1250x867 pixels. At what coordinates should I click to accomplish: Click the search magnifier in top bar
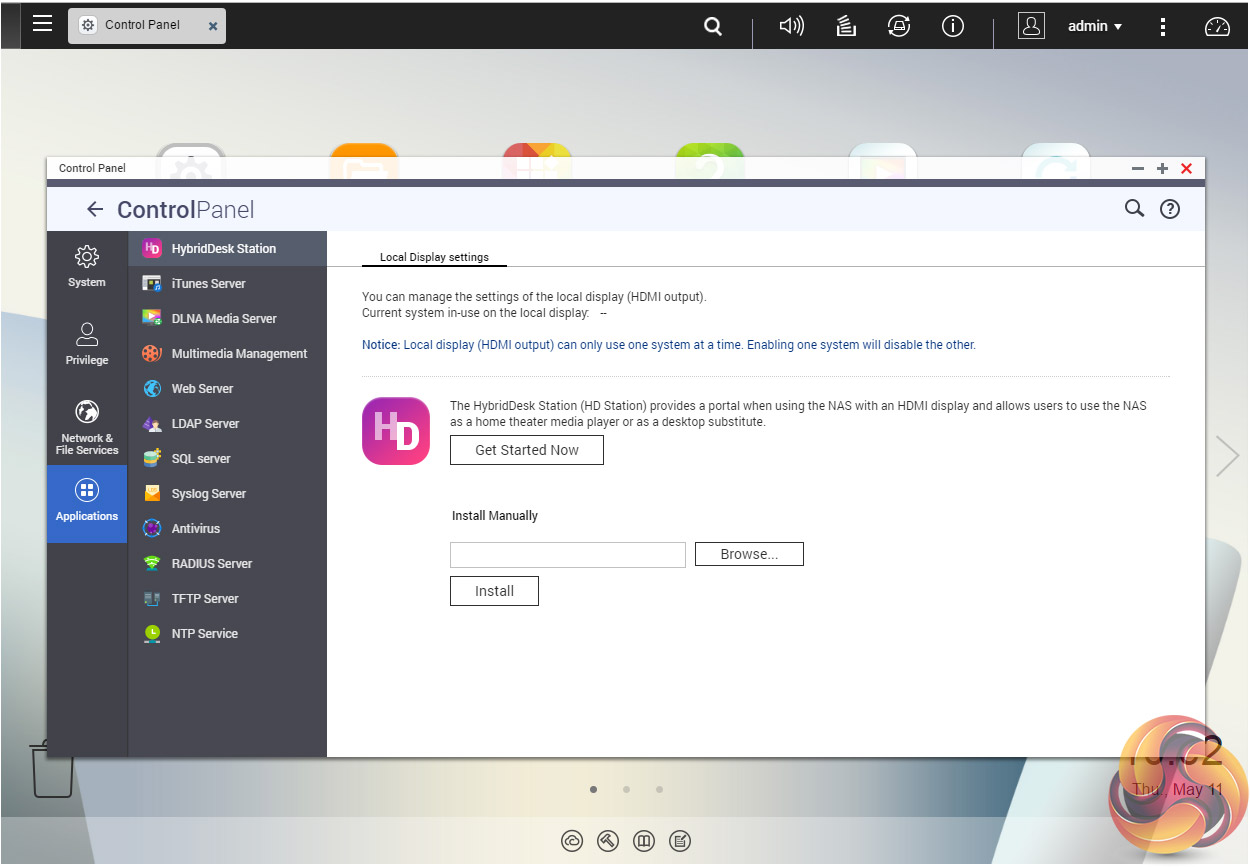click(713, 27)
